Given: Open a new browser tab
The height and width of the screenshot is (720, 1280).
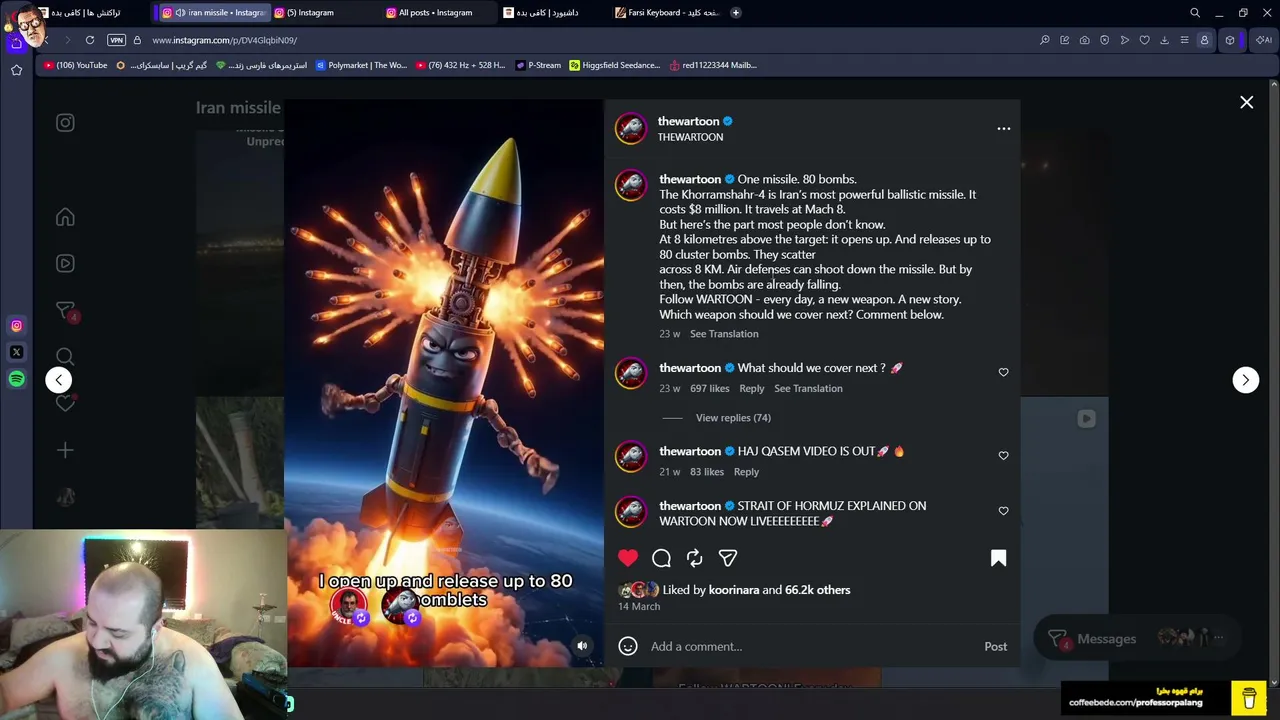Looking at the screenshot, I should tap(736, 13).
